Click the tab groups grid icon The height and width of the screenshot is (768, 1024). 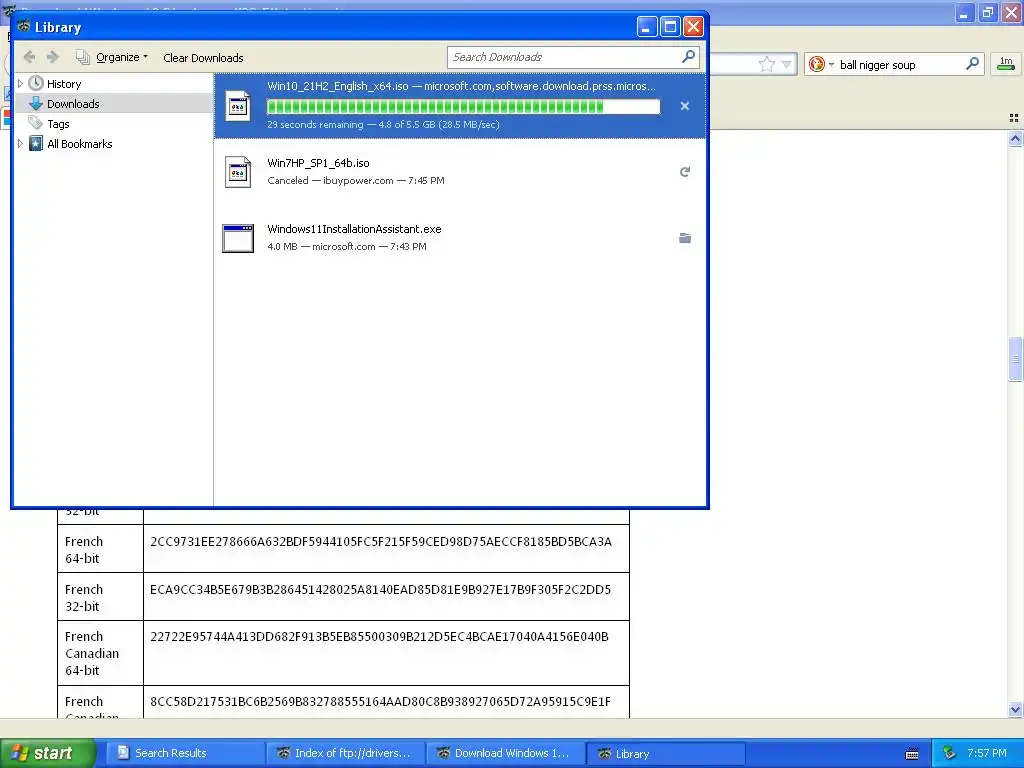click(x=1014, y=118)
